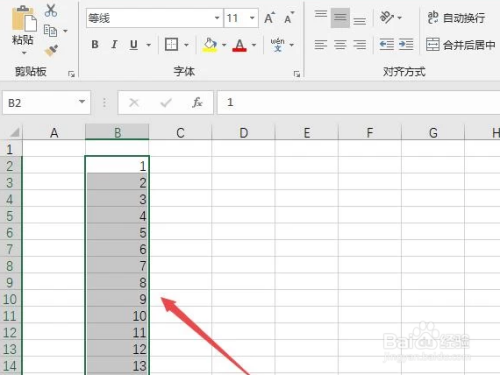Open the Paste options dropdown arrow
This screenshot has width=500, height=375.
pyautogui.click(x=24, y=53)
